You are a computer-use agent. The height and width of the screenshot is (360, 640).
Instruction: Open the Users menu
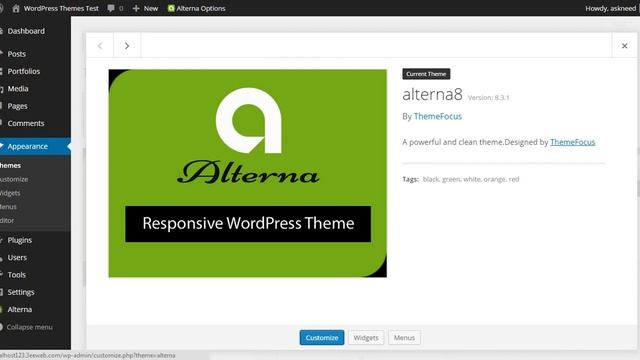coord(17,258)
